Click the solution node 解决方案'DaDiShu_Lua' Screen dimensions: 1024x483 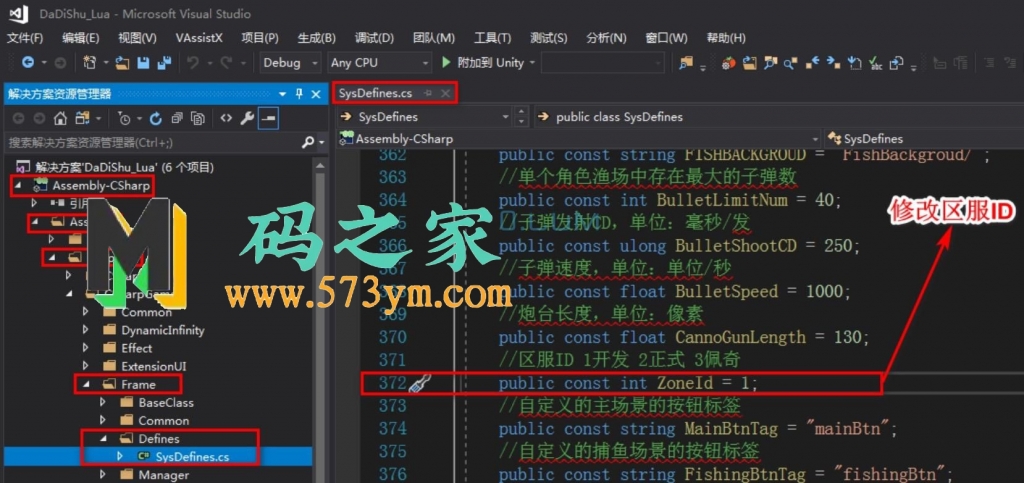[124, 168]
